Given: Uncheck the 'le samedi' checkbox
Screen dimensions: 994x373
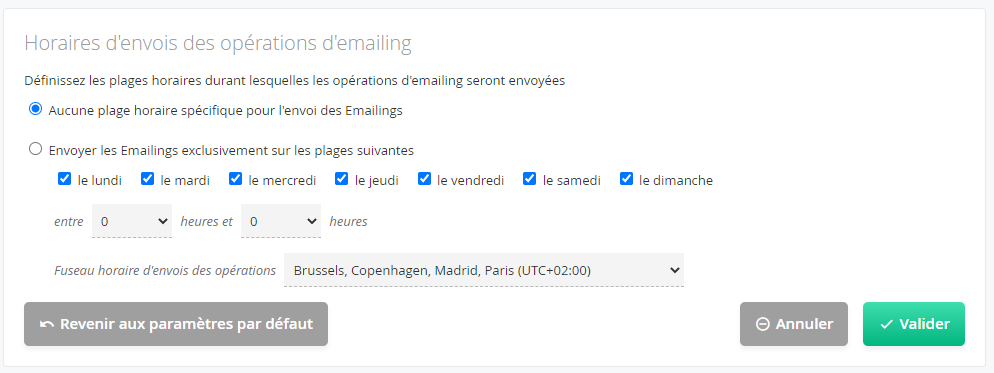Looking at the screenshot, I should click(529, 179).
